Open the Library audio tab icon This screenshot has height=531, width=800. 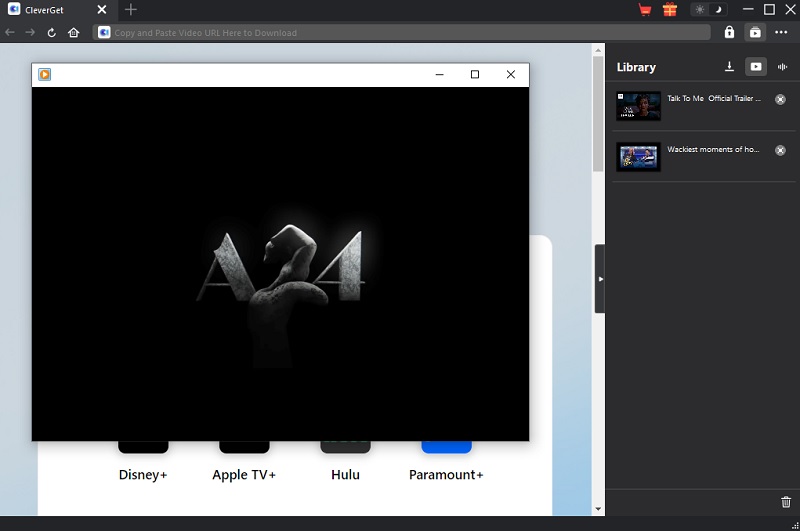782,66
